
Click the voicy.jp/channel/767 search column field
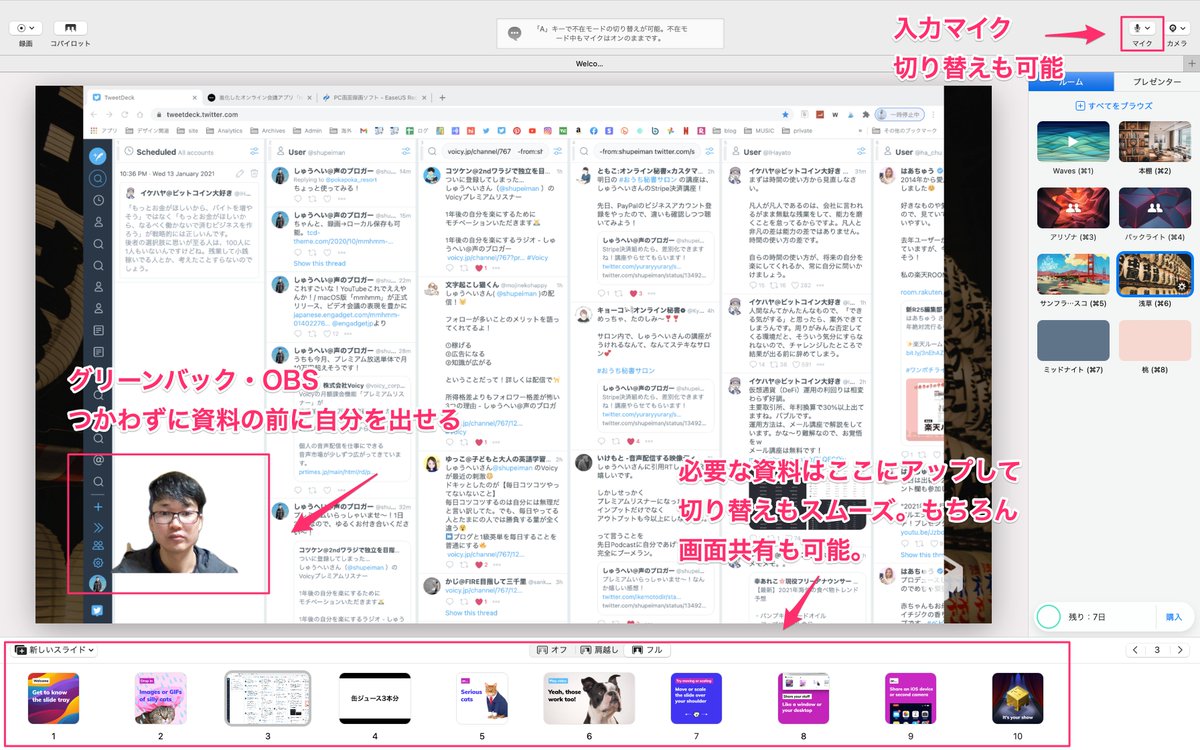click(497, 152)
